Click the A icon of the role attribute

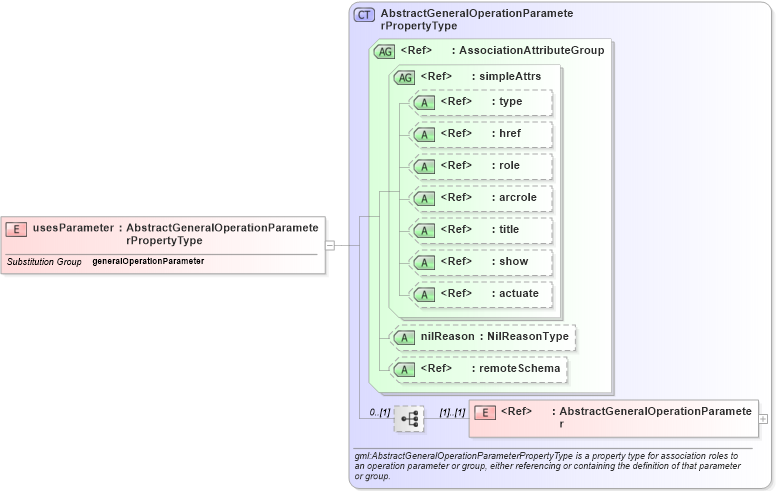(x=424, y=167)
